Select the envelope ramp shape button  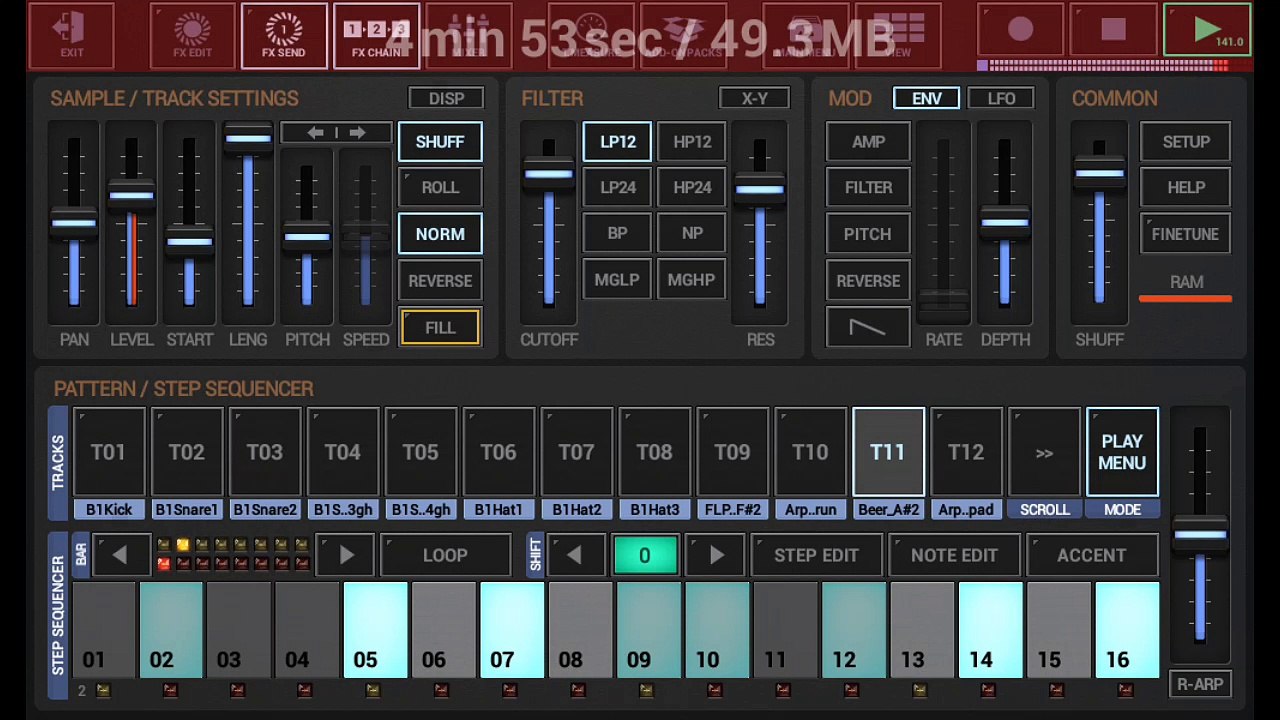pyautogui.click(x=867, y=328)
